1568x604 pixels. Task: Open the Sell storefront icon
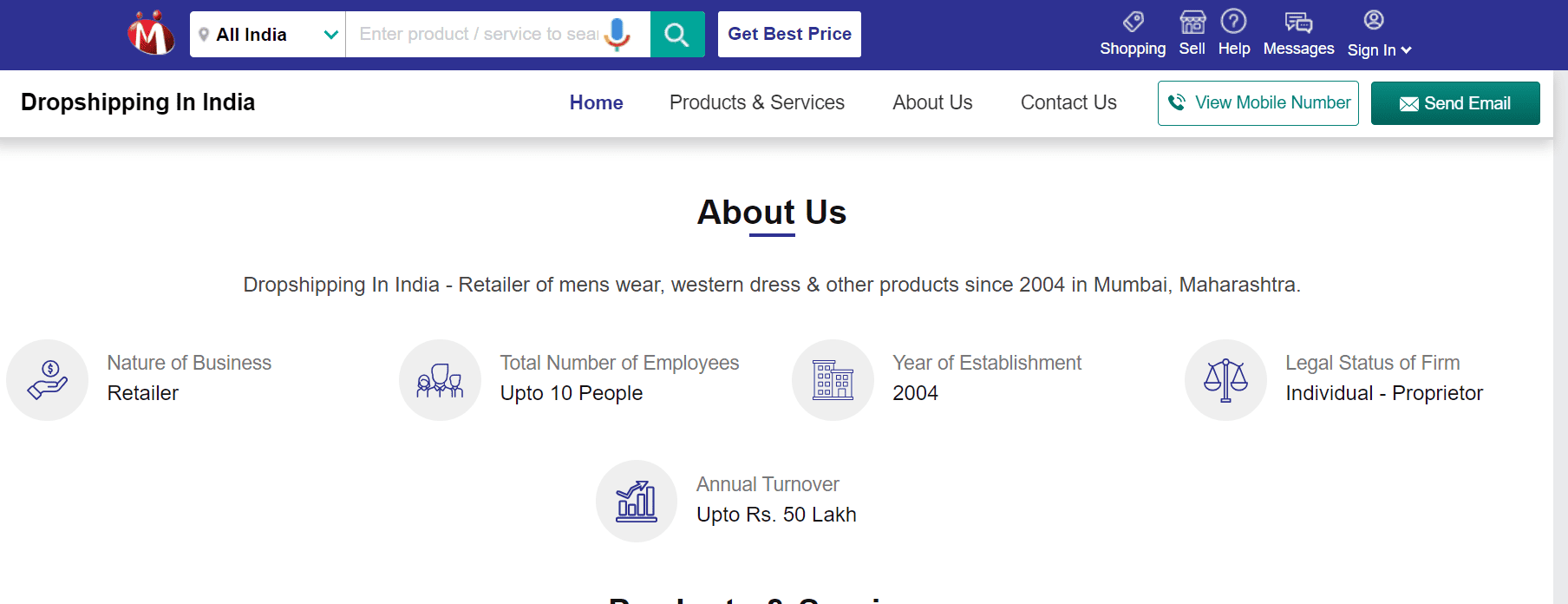[x=1192, y=21]
